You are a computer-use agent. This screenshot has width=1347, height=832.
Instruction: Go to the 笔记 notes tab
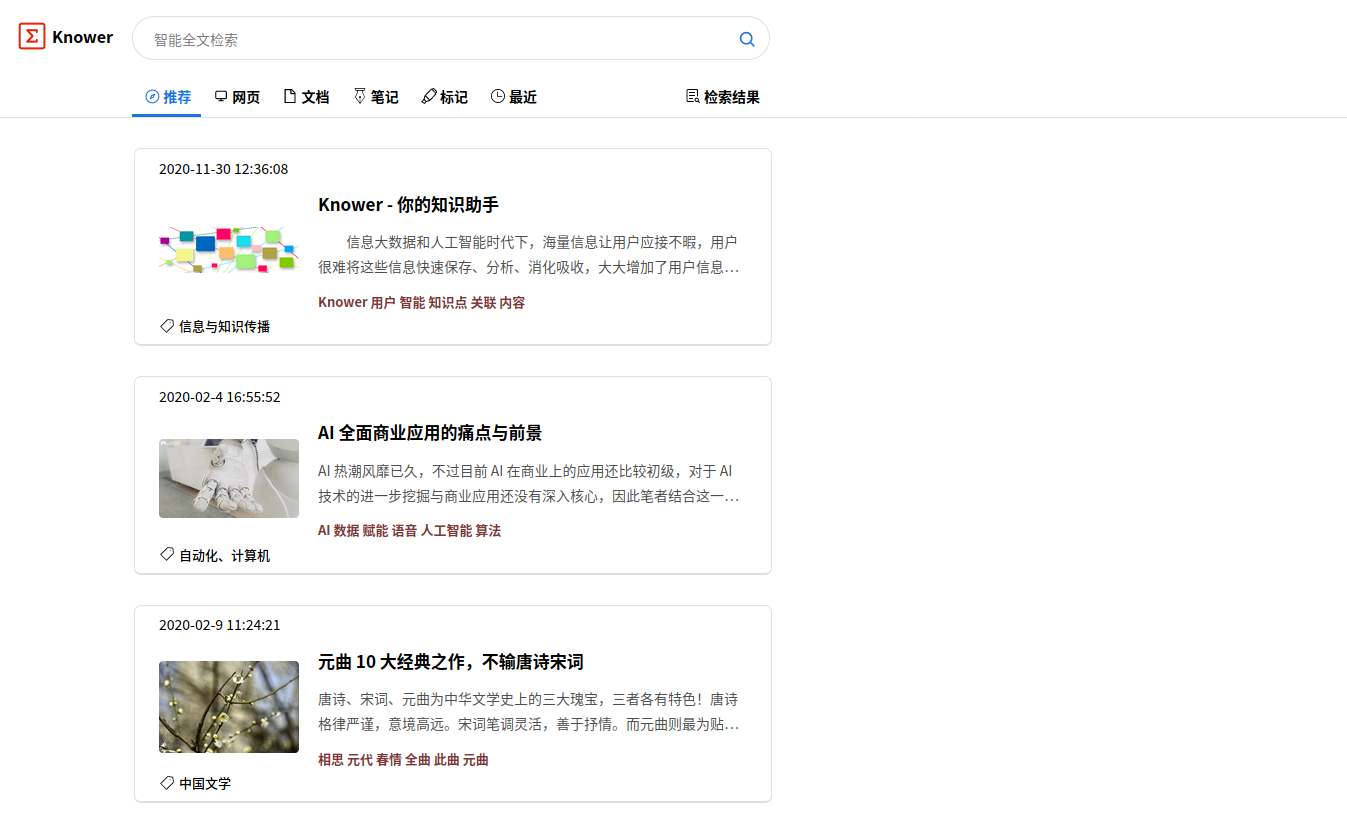pyautogui.click(x=375, y=97)
